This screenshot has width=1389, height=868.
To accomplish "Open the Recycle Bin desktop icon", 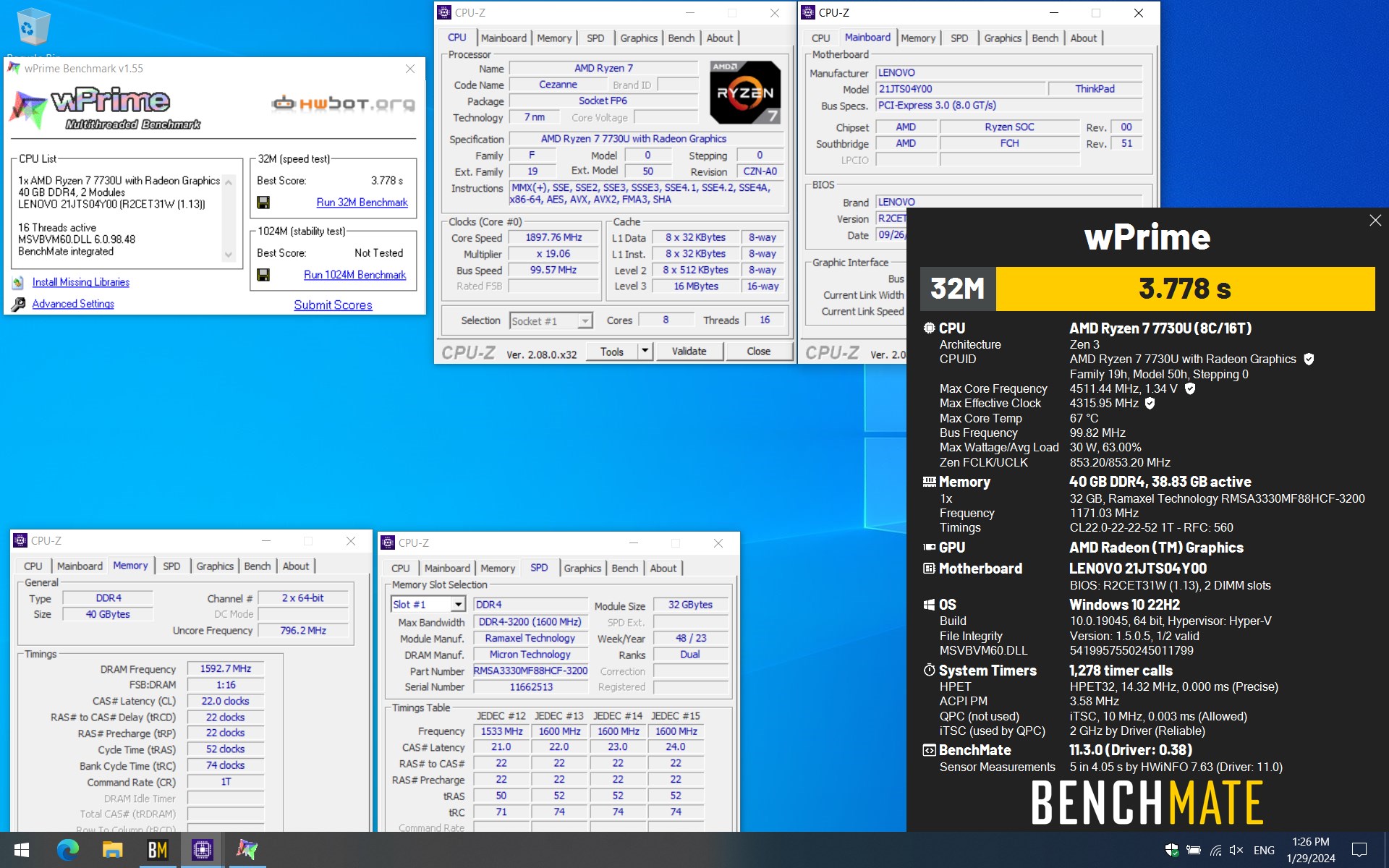I will (x=33, y=29).
